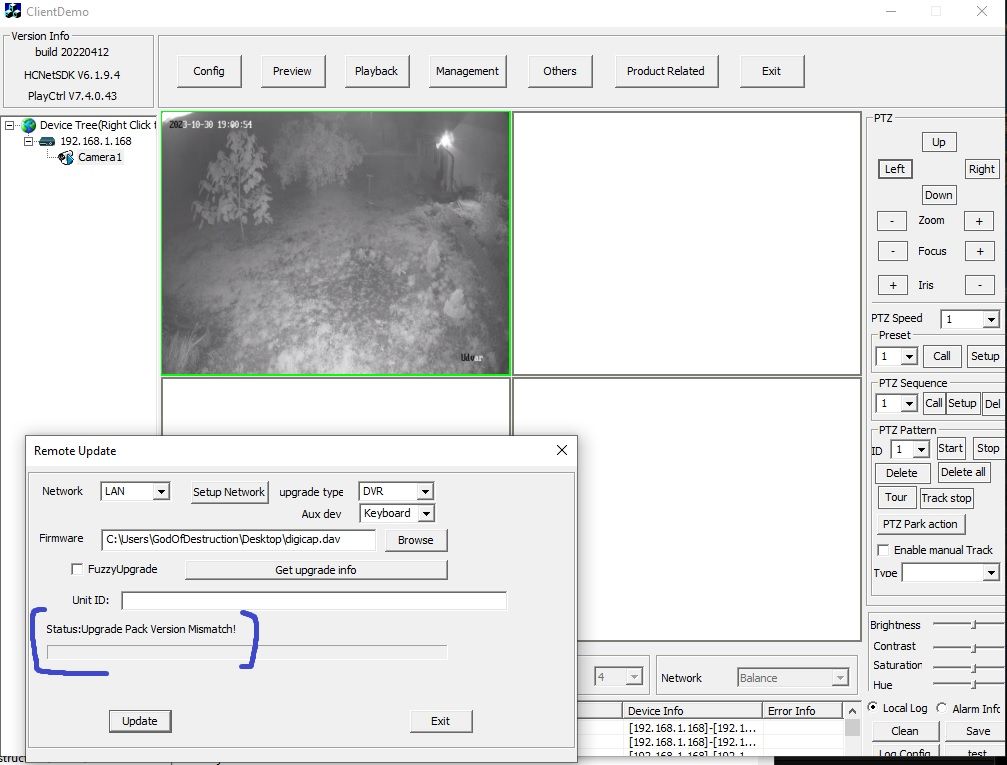Click the PTZ Pattern Stop button
1007x765 pixels.
point(988,448)
